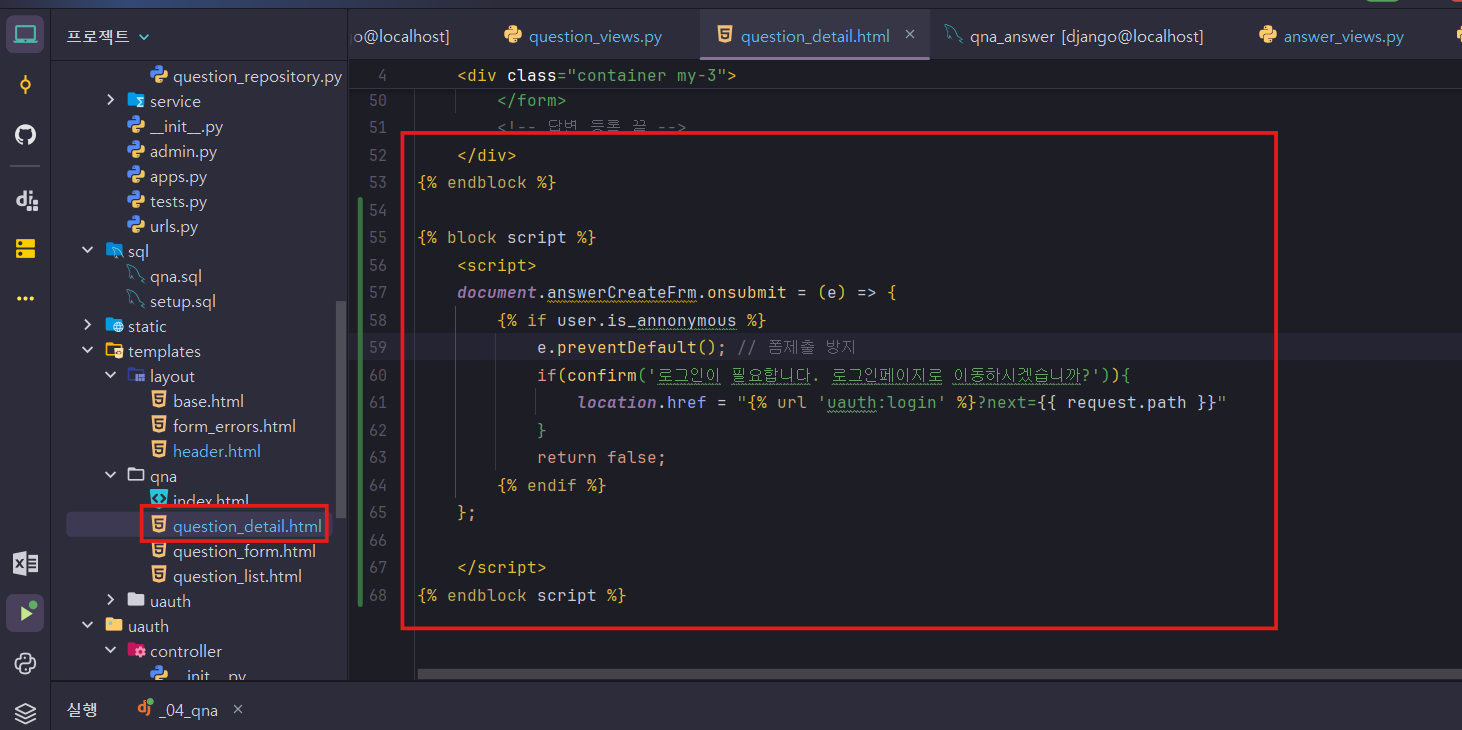
Task: Collapse the qna folder
Action: pyautogui.click(x=111, y=476)
